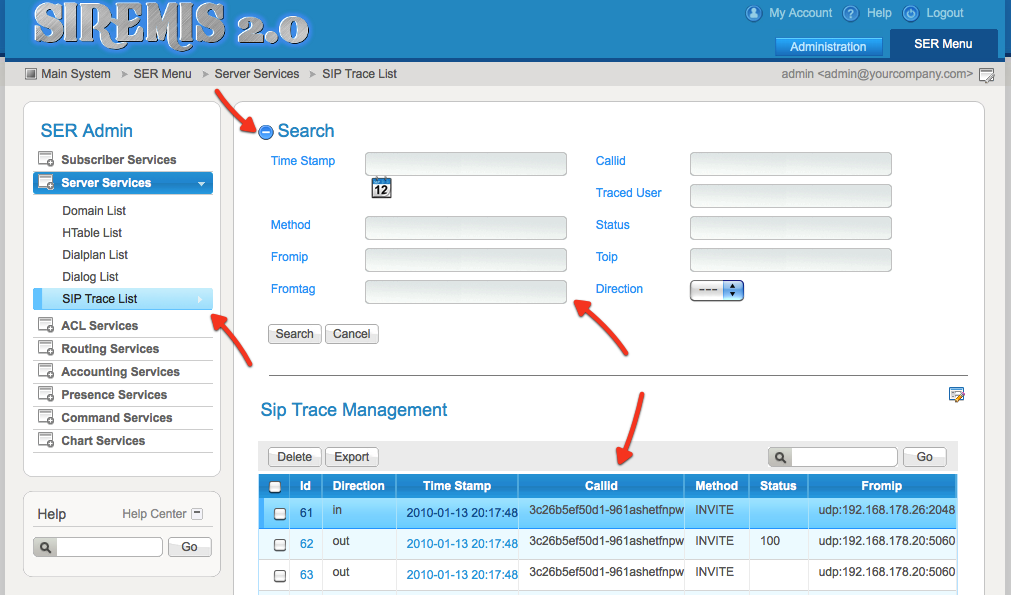Collapse the Help Center panel
This screenshot has height=595, width=1011.
click(x=197, y=514)
